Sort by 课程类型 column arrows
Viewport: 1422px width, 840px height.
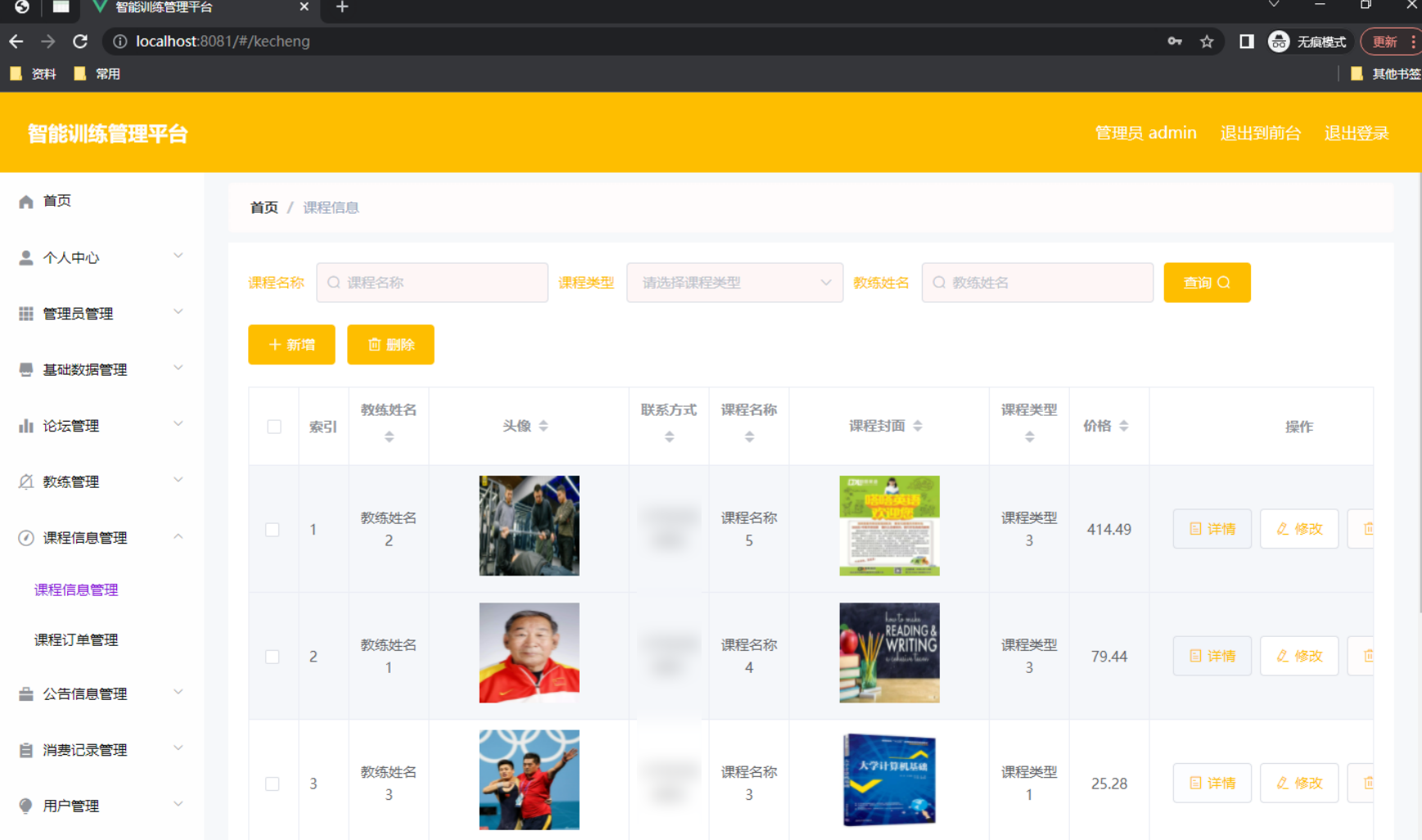(1029, 437)
